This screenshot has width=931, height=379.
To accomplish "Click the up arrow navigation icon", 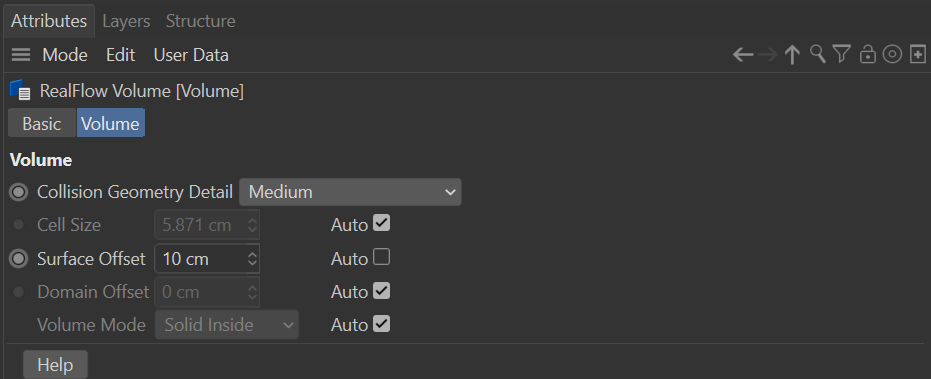I will click(x=792, y=55).
